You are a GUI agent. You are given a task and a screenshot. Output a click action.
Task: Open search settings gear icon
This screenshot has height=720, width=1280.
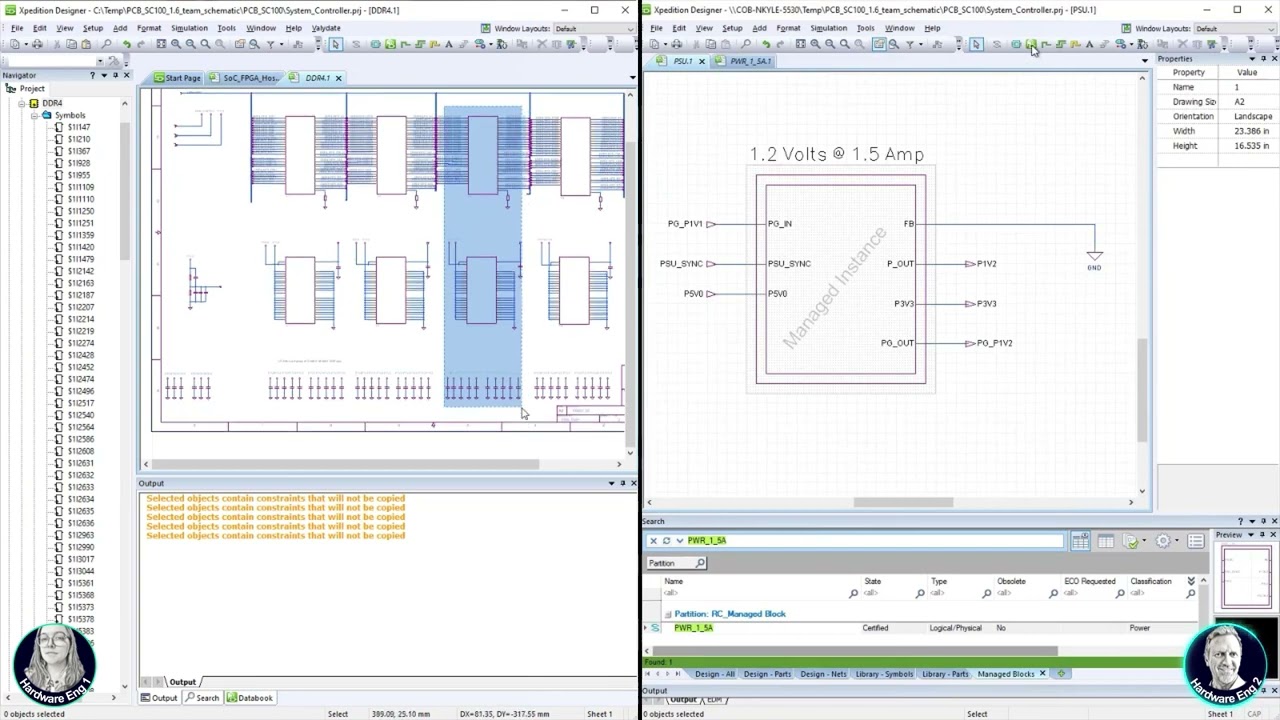tap(1163, 541)
